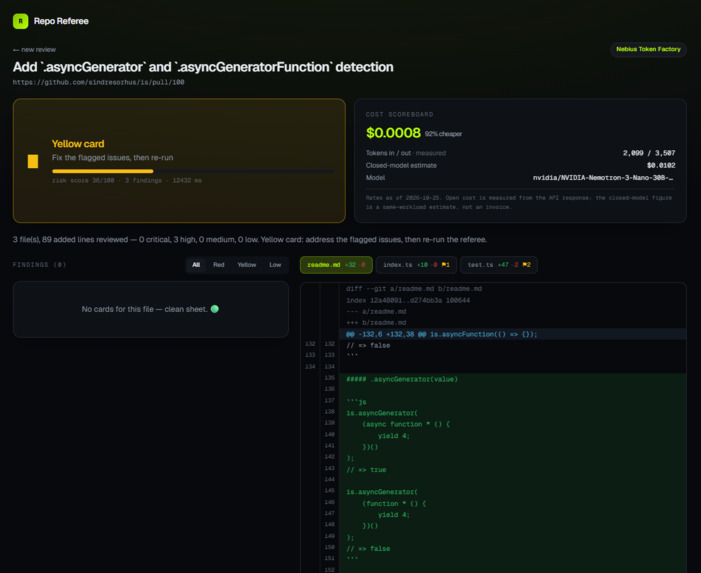
Task: Click the diff hunk header line
Action: [513, 334]
